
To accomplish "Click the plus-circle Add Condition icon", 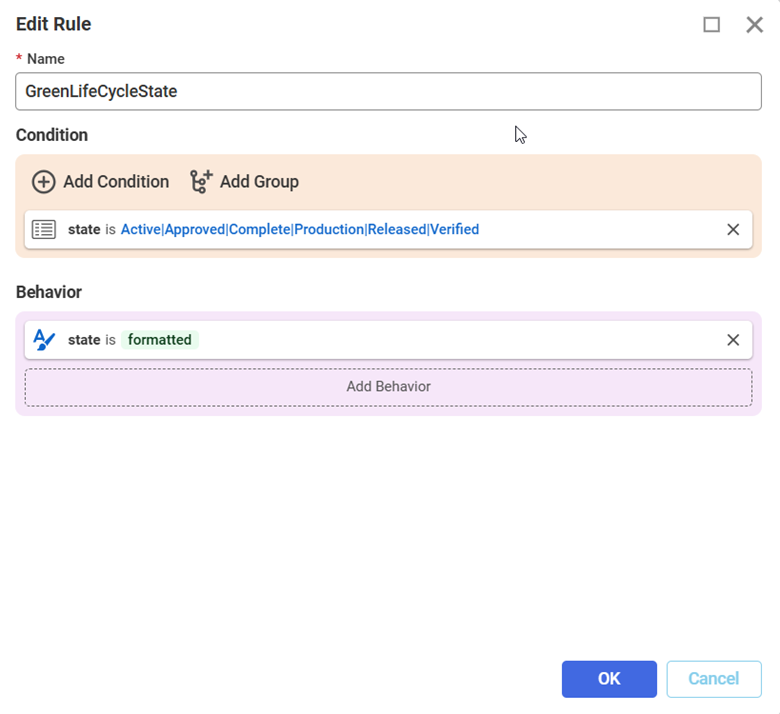I will 44,182.
